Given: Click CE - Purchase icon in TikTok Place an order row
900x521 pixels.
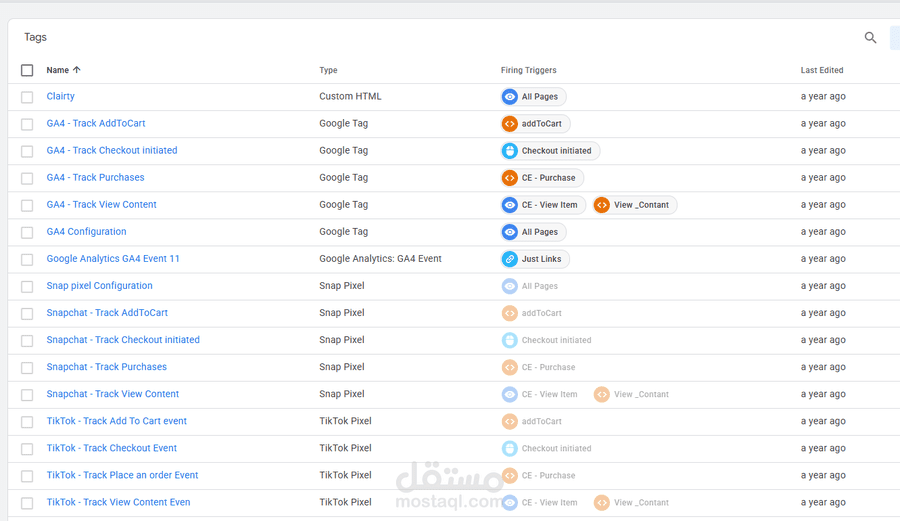Looking at the screenshot, I should 510,475.
